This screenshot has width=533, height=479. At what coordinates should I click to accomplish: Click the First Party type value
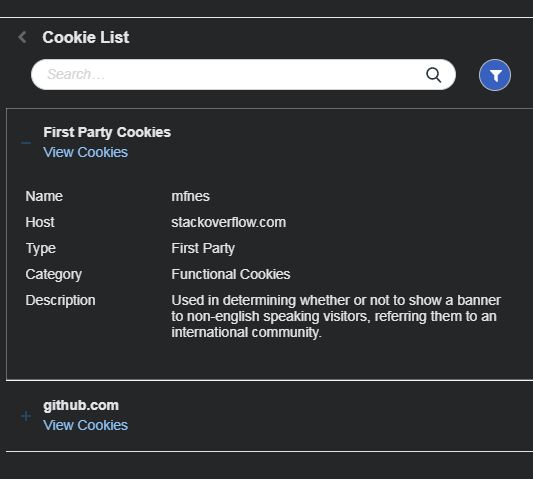(203, 249)
